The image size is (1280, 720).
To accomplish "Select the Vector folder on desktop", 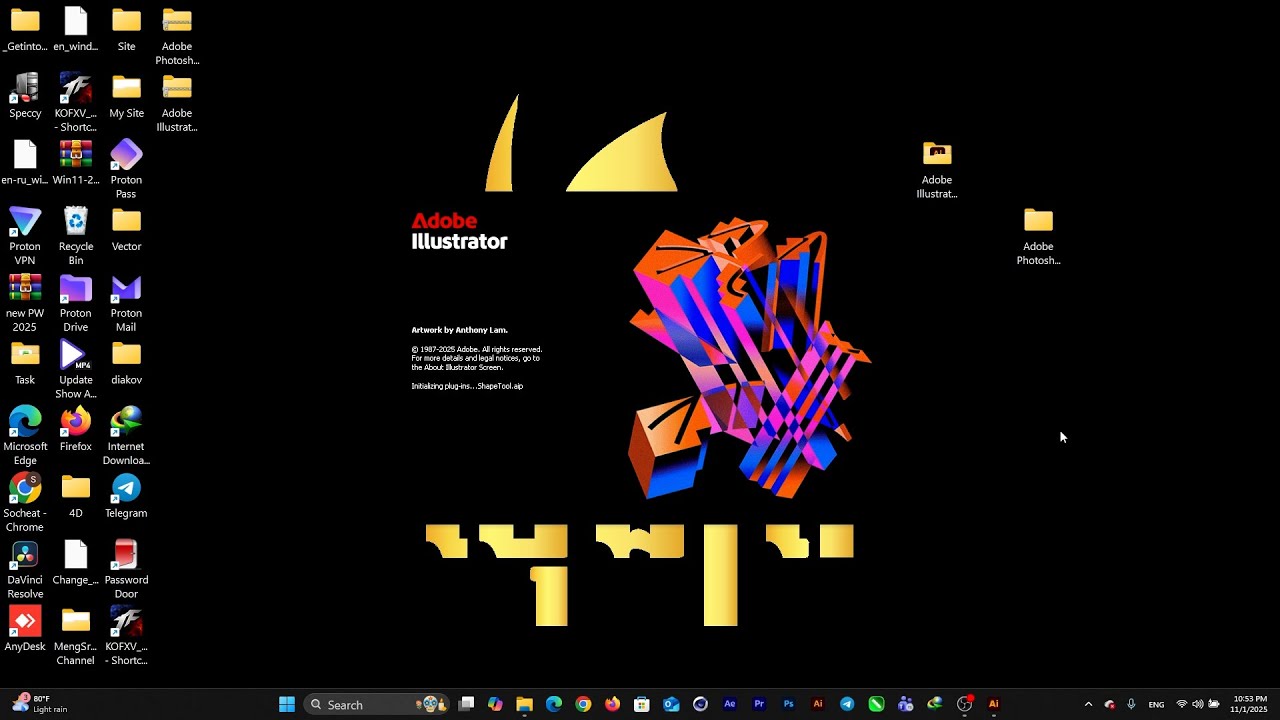I will pos(126,230).
